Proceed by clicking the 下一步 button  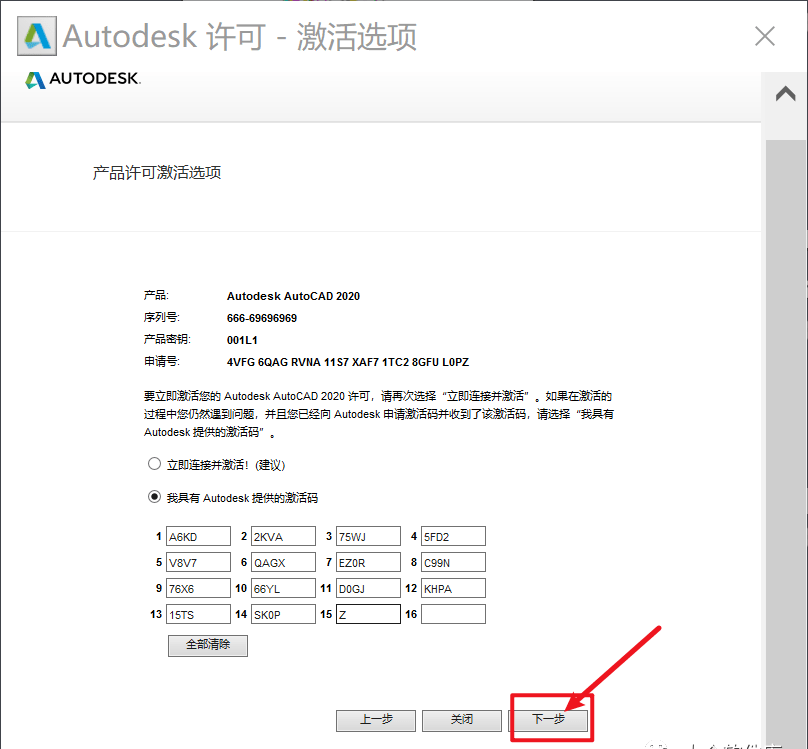click(548, 720)
